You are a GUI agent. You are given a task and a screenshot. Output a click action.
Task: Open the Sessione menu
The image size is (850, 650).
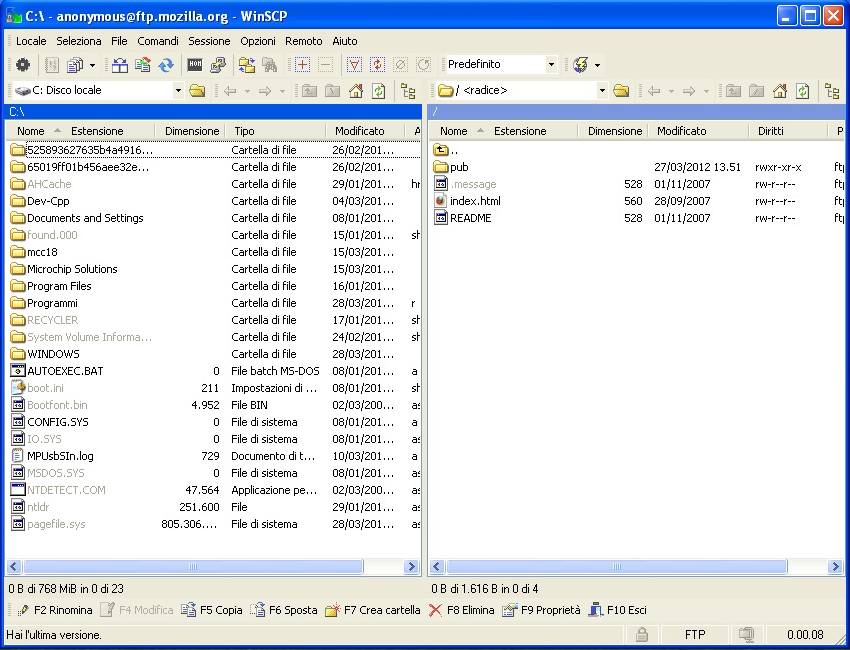click(x=209, y=41)
